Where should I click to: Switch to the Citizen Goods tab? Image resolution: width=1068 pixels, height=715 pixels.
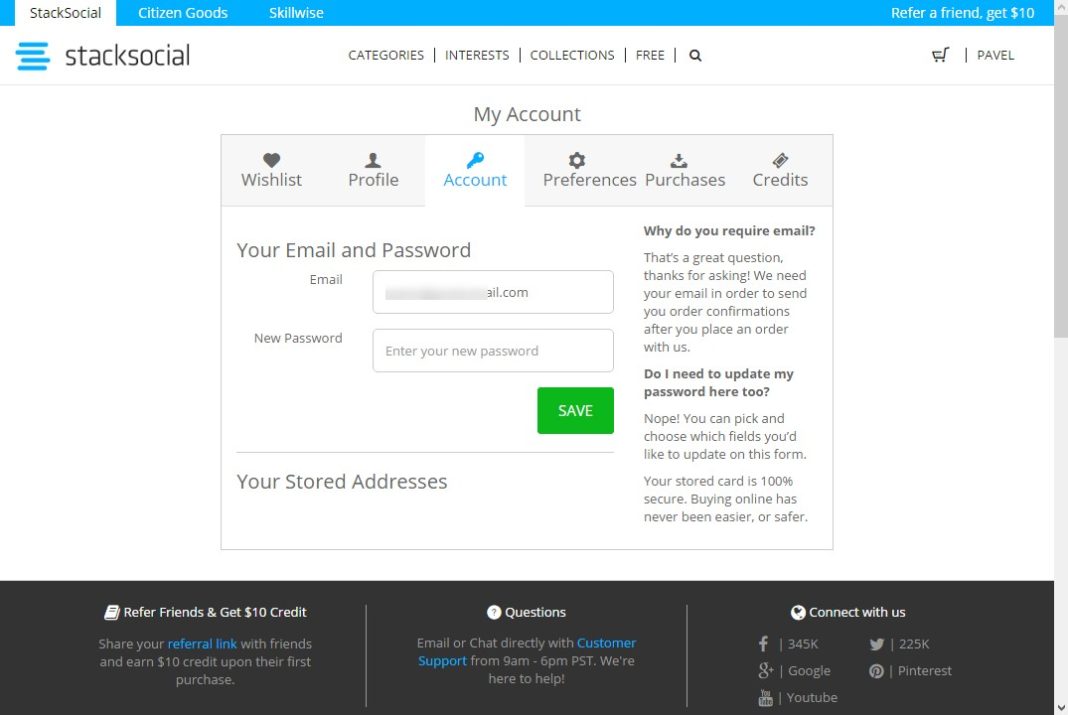[x=183, y=13]
